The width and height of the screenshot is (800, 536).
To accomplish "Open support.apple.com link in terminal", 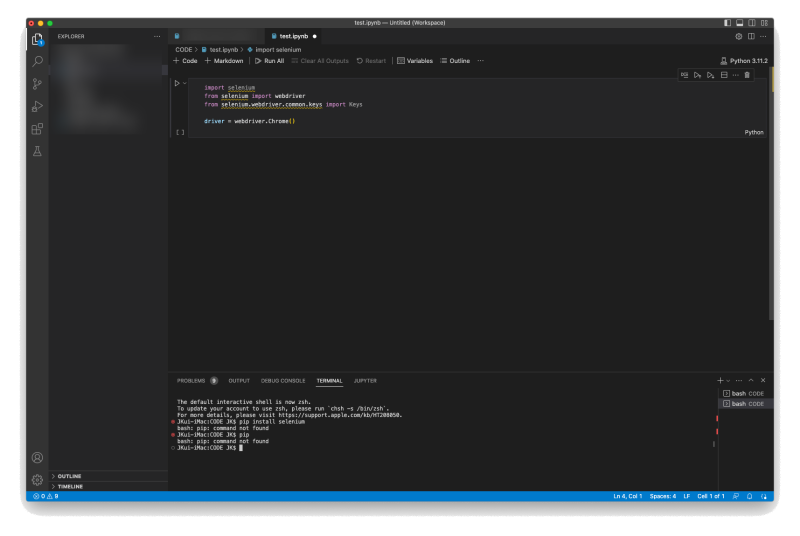I will pos(340,415).
